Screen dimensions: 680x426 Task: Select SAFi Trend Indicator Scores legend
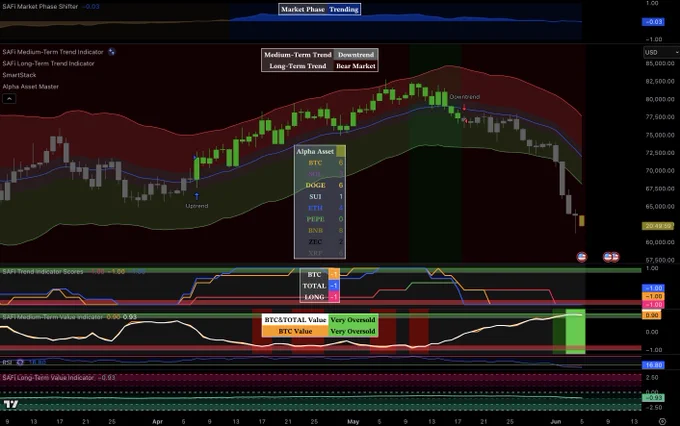pos(42,272)
